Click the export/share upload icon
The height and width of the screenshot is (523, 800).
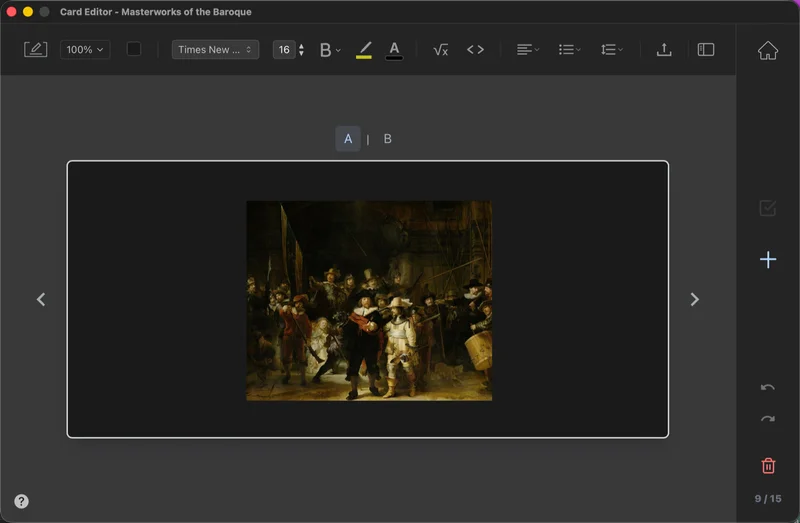(664, 49)
